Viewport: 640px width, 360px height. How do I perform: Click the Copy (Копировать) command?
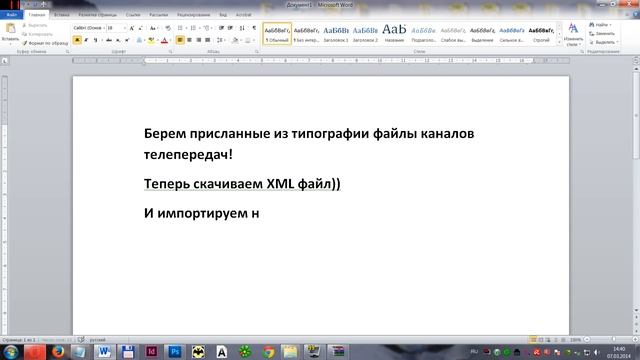[x=37, y=34]
